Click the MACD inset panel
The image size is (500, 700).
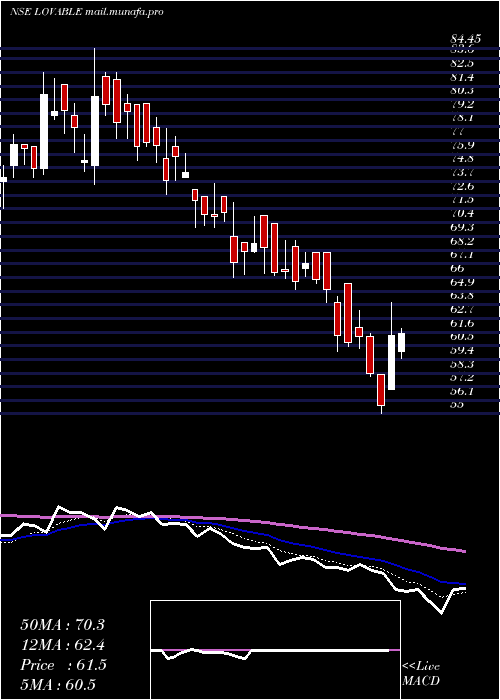pyautogui.click(x=275, y=650)
